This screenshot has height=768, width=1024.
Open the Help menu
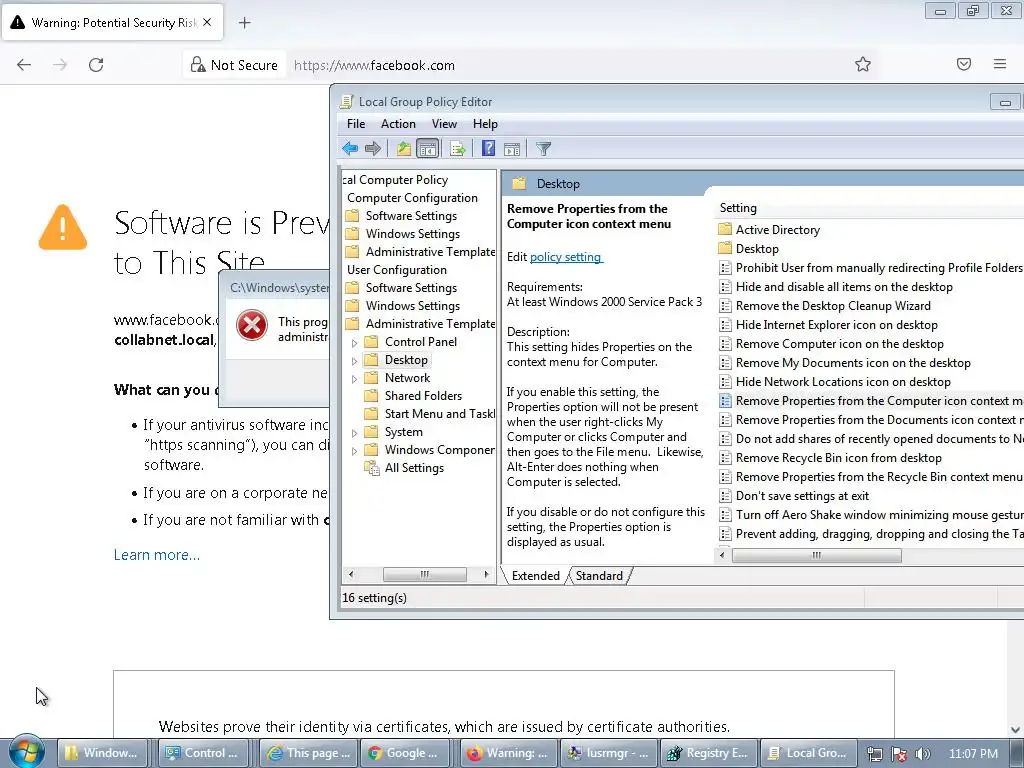pyautogui.click(x=485, y=124)
